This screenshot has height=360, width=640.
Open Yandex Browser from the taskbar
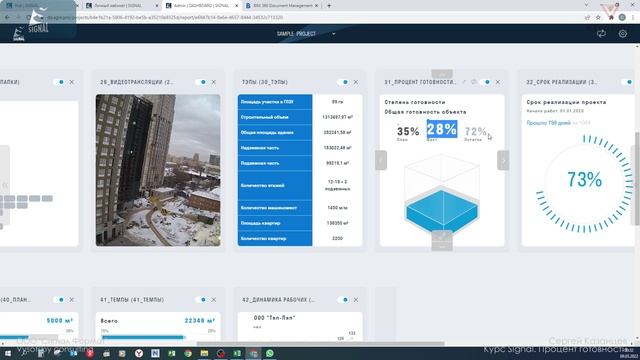coord(139,353)
